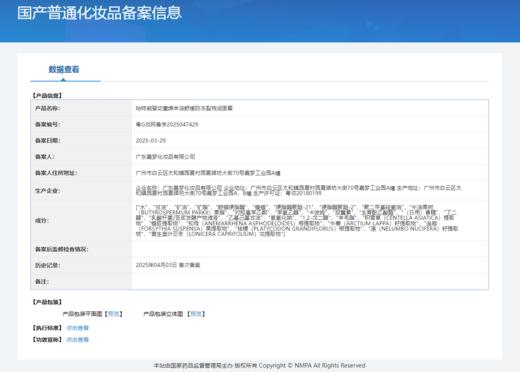Click the product name value in 产品名称 row
This screenshot has width=520, height=372.
pyautogui.click(x=184, y=108)
